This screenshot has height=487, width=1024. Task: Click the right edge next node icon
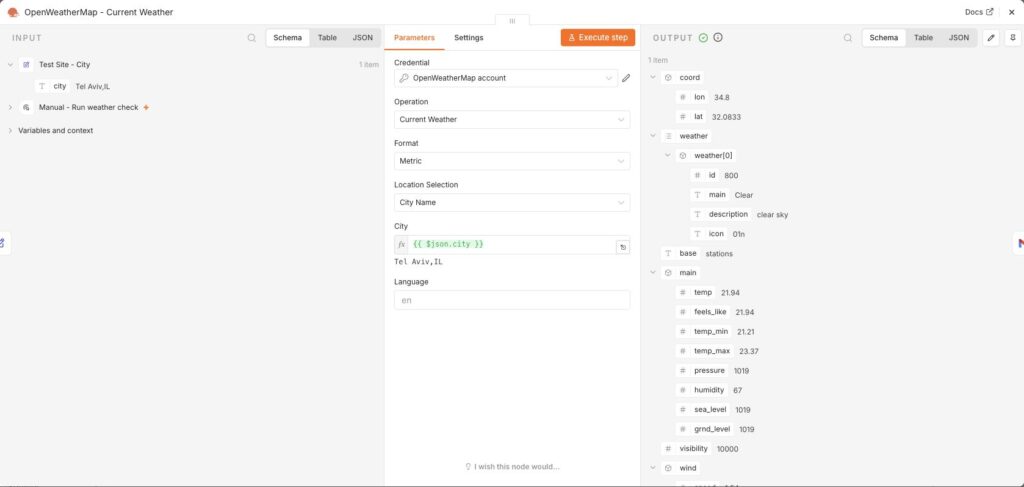click(x=1019, y=243)
